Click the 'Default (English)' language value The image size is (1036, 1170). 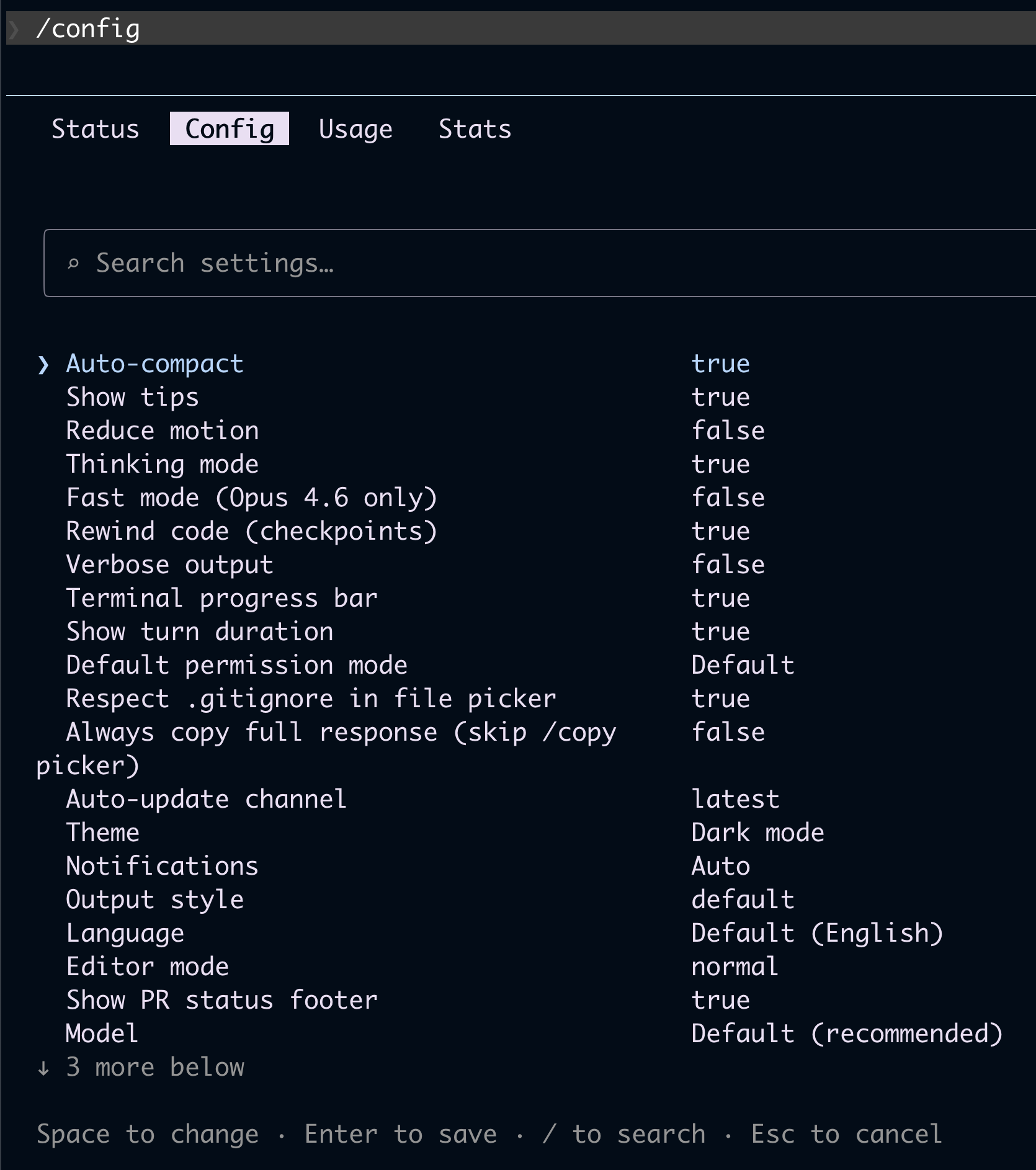[818, 933]
